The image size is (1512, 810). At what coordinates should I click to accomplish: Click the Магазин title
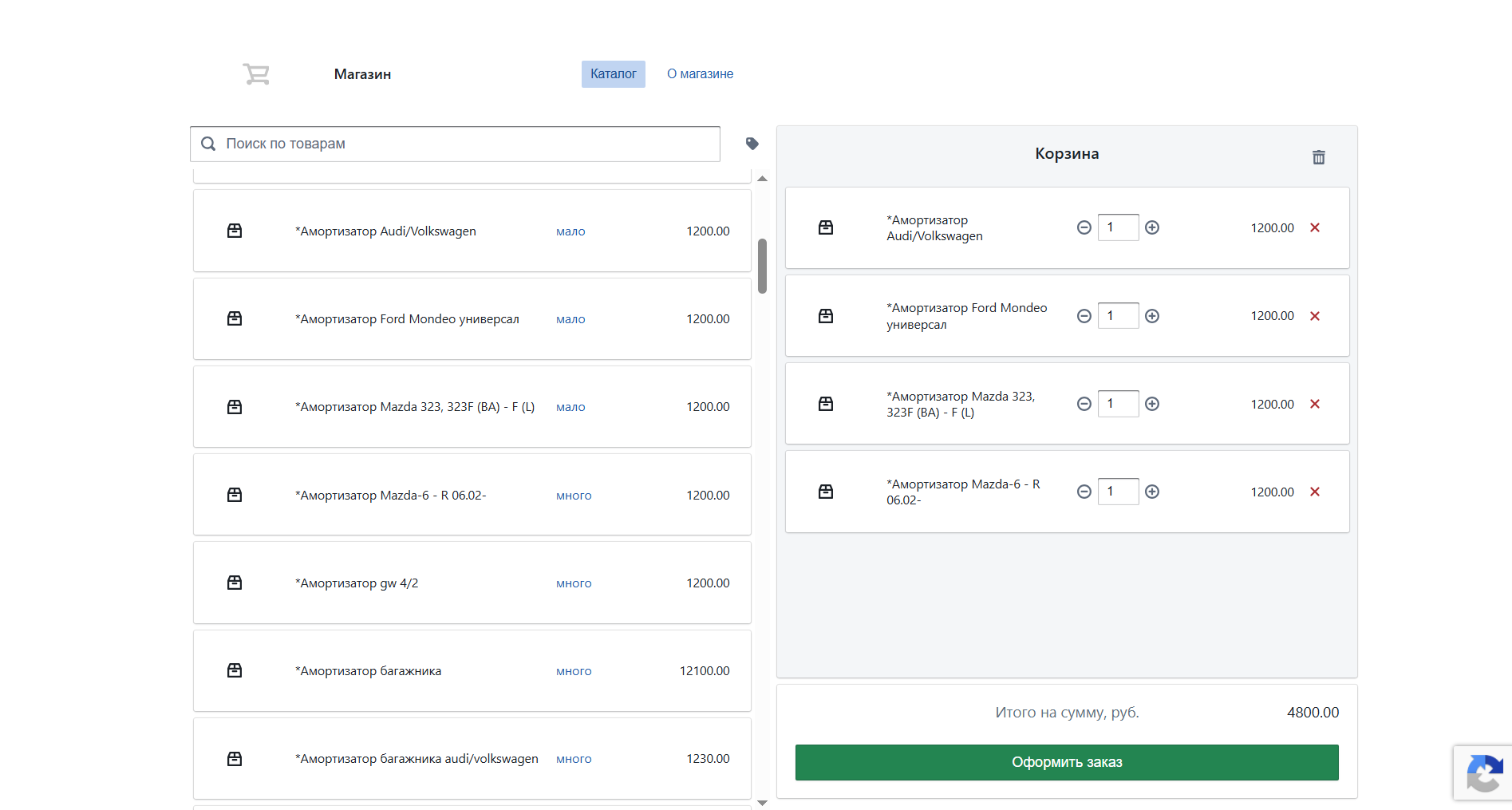362,74
